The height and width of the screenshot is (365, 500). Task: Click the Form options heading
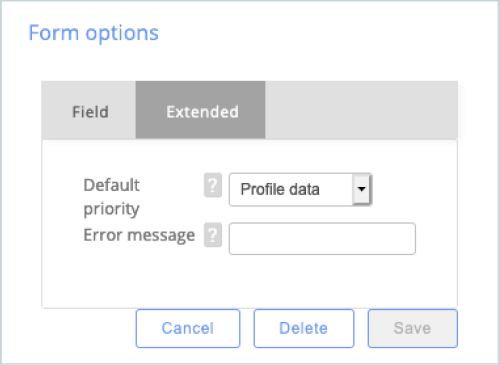[x=94, y=33]
